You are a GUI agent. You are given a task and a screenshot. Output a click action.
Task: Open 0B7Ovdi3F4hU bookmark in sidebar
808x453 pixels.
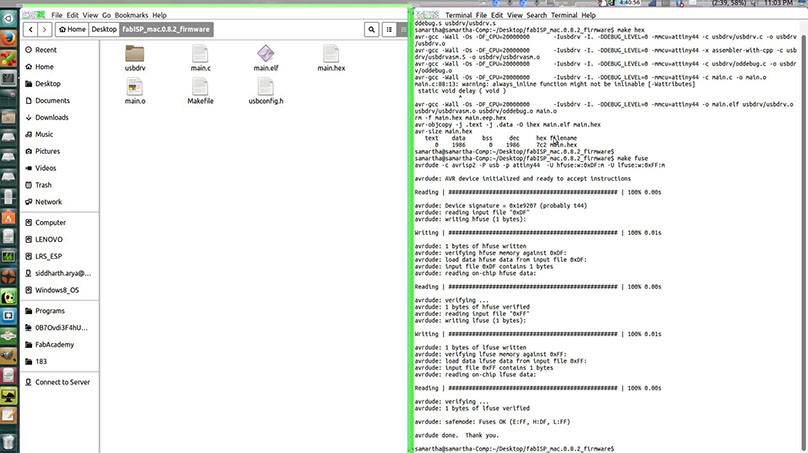(59, 328)
